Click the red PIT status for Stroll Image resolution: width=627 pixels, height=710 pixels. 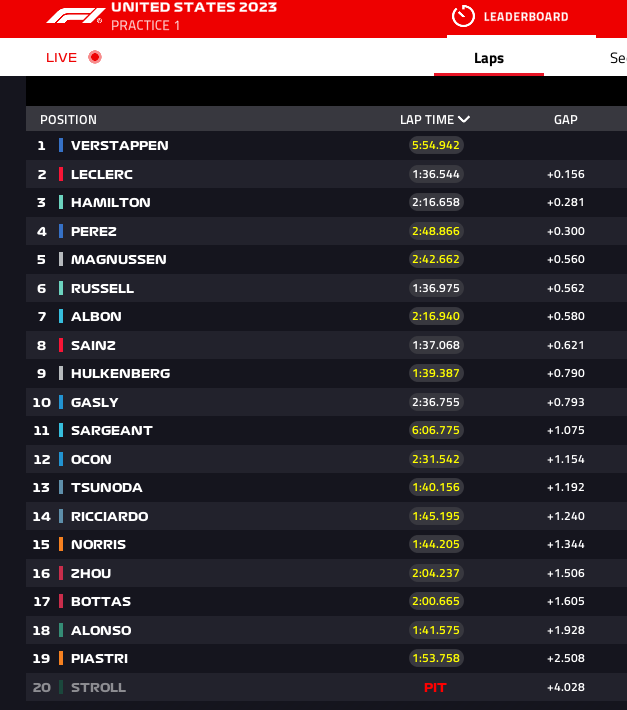pos(435,687)
